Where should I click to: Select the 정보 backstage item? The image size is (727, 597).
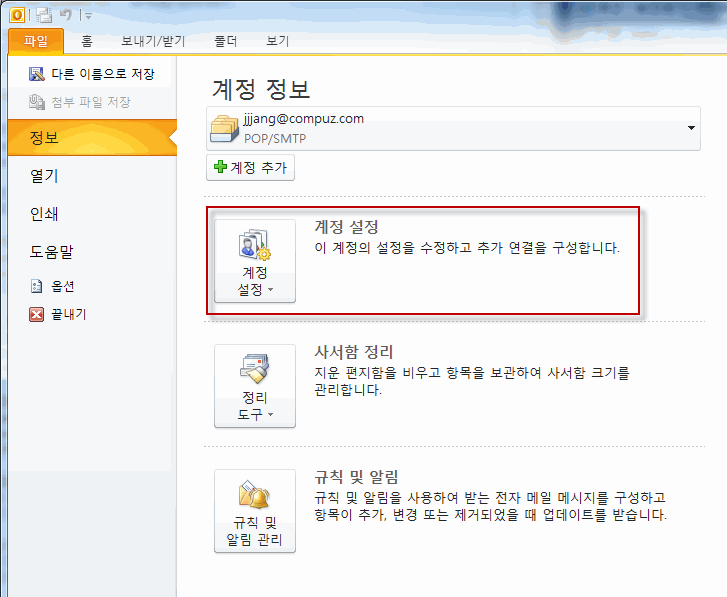pyautogui.click(x=92, y=137)
